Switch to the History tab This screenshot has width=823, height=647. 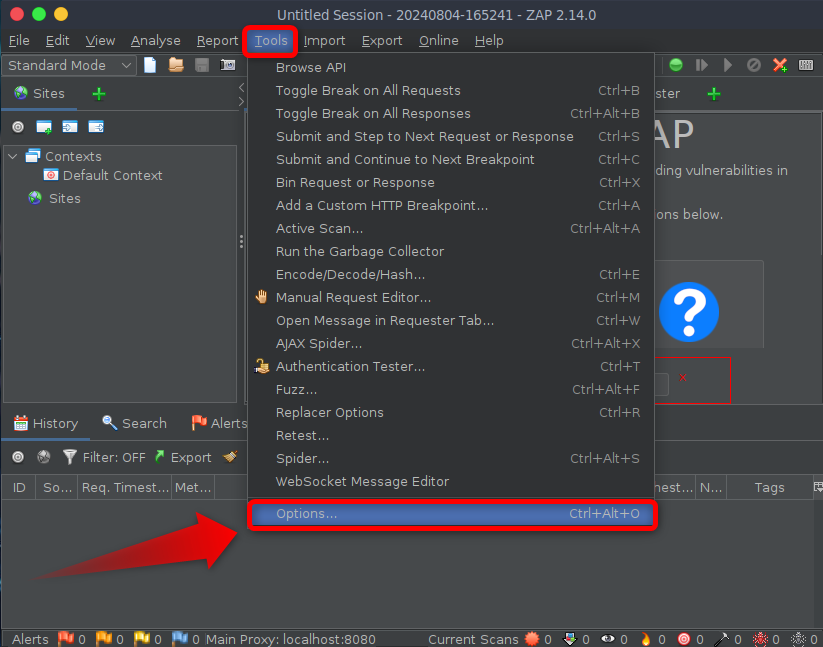(46, 423)
